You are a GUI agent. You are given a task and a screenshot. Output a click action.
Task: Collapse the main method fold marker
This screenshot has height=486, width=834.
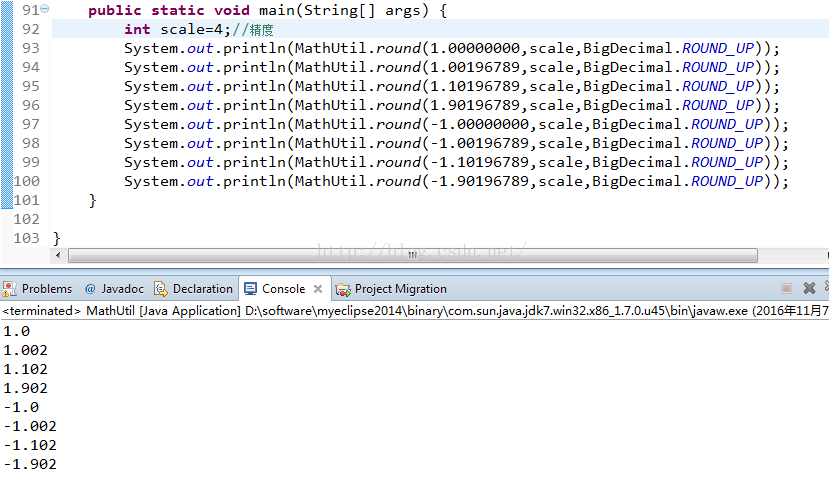[45, 9]
